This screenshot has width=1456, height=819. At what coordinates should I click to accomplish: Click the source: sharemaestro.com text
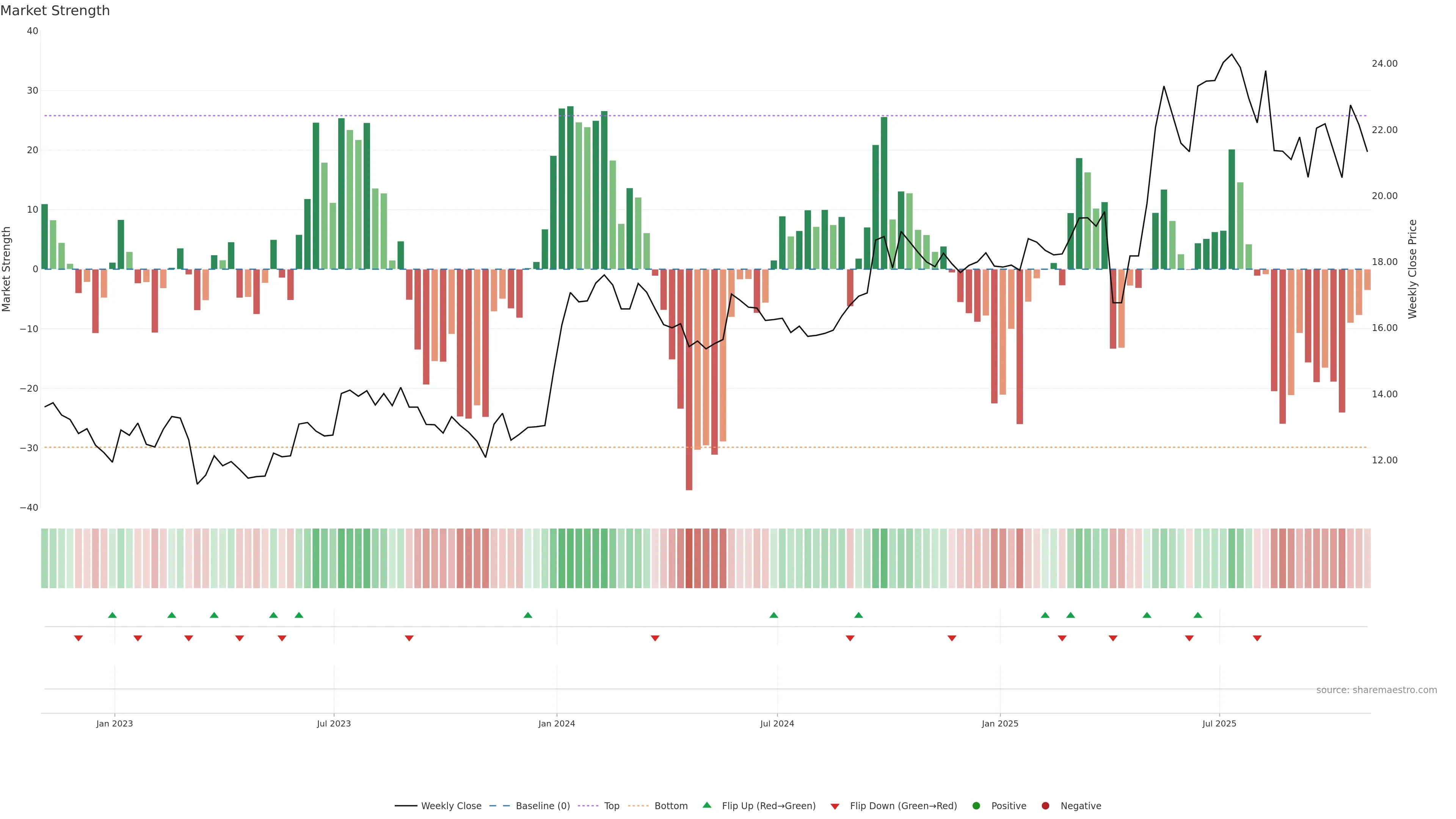point(1376,690)
